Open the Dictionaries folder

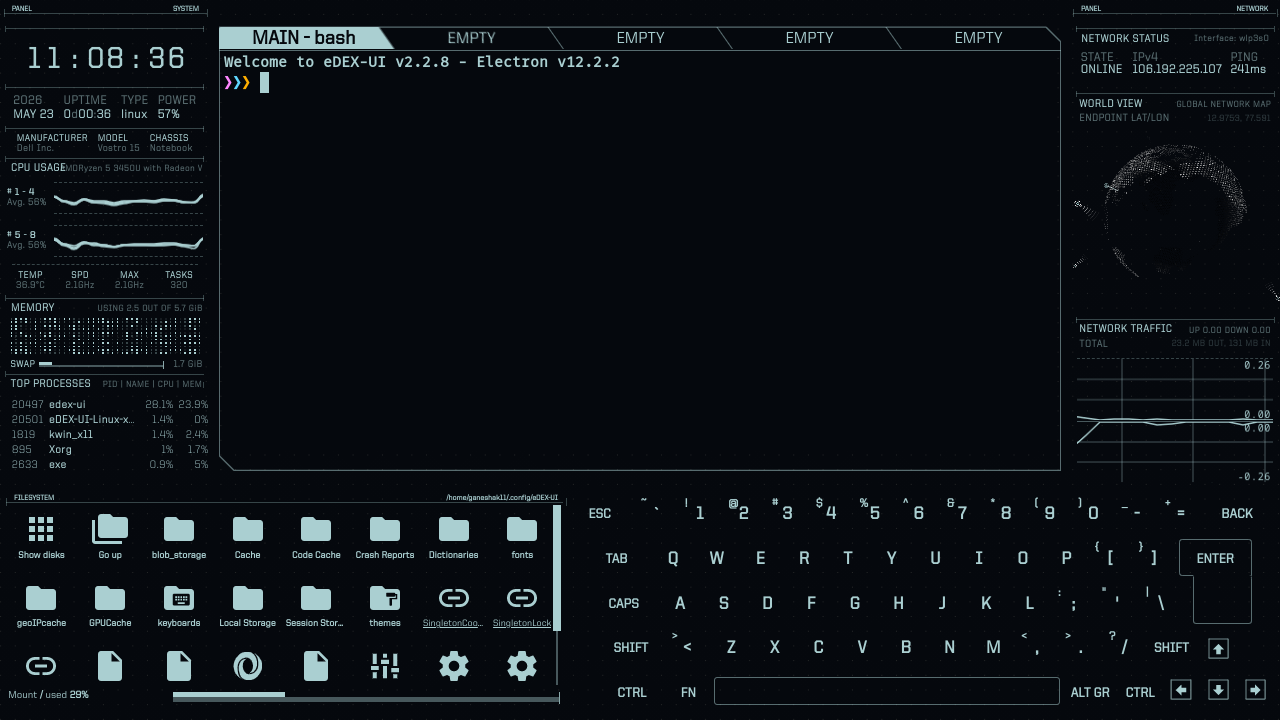[454, 529]
